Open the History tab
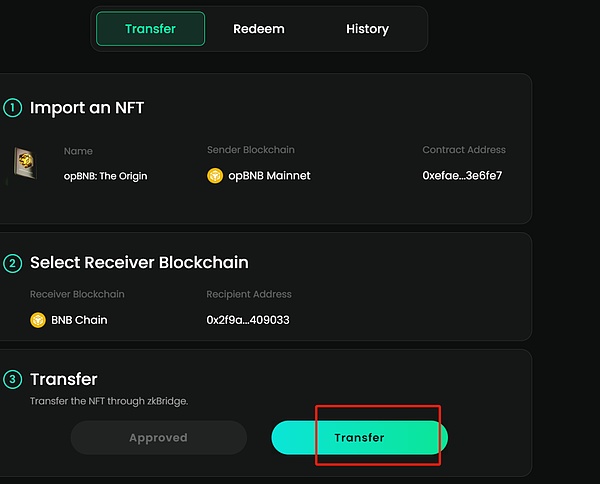The width and height of the screenshot is (600, 484). click(x=367, y=29)
